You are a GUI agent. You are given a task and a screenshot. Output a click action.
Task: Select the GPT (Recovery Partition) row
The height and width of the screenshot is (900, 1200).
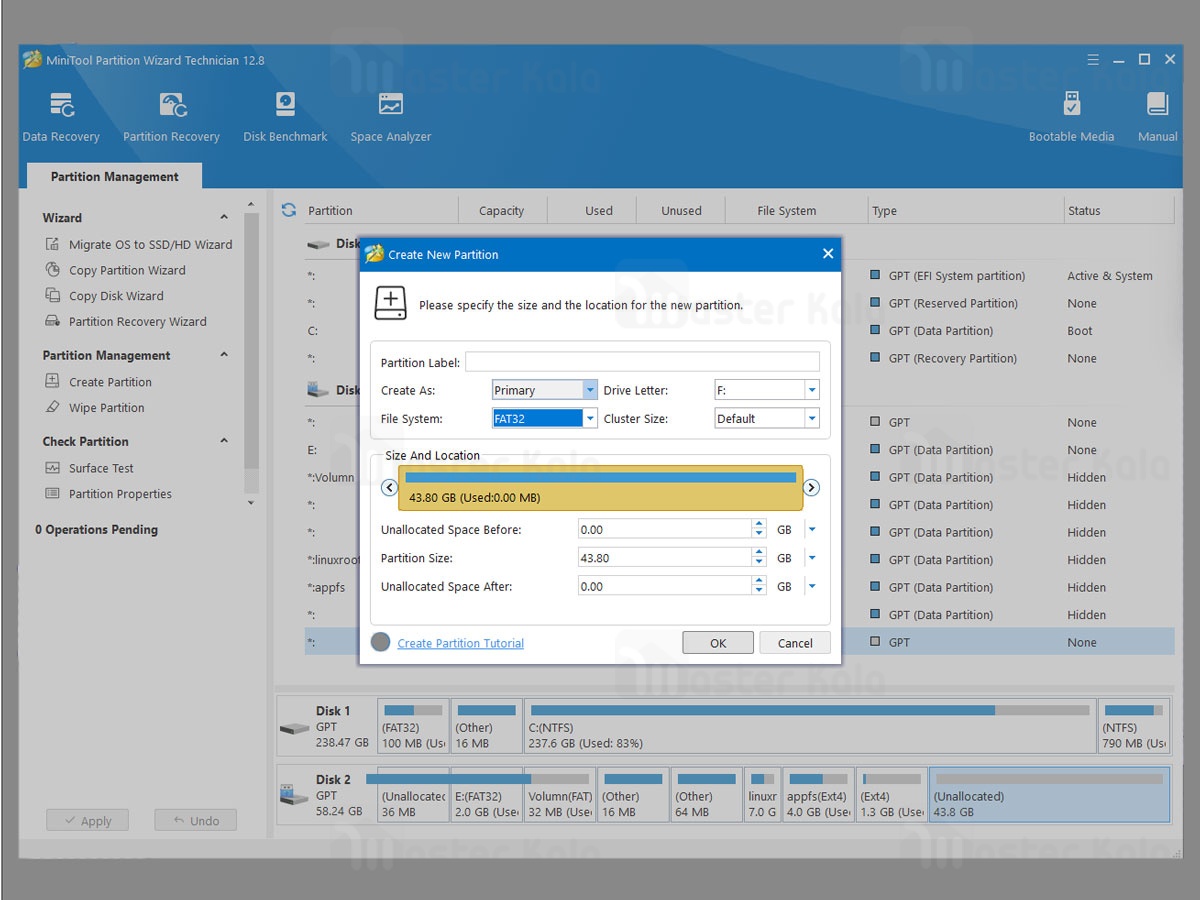[x=740, y=358]
